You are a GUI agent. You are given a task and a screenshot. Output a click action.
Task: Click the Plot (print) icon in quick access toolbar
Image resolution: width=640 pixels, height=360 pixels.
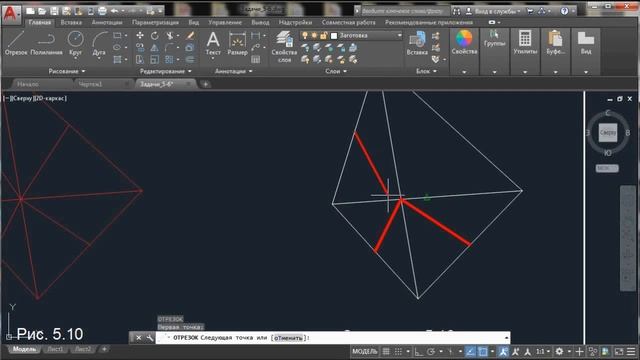[x=102, y=11]
